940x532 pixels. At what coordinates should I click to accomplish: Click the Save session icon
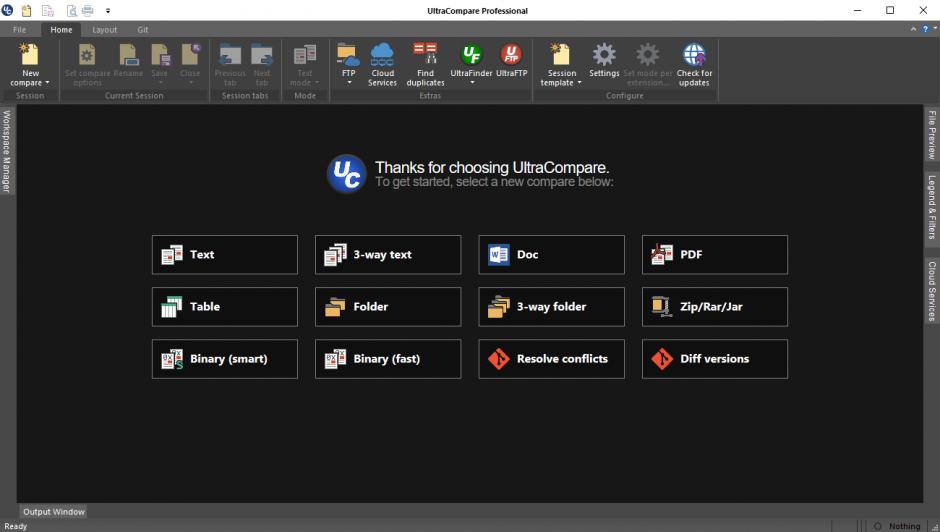click(x=160, y=55)
